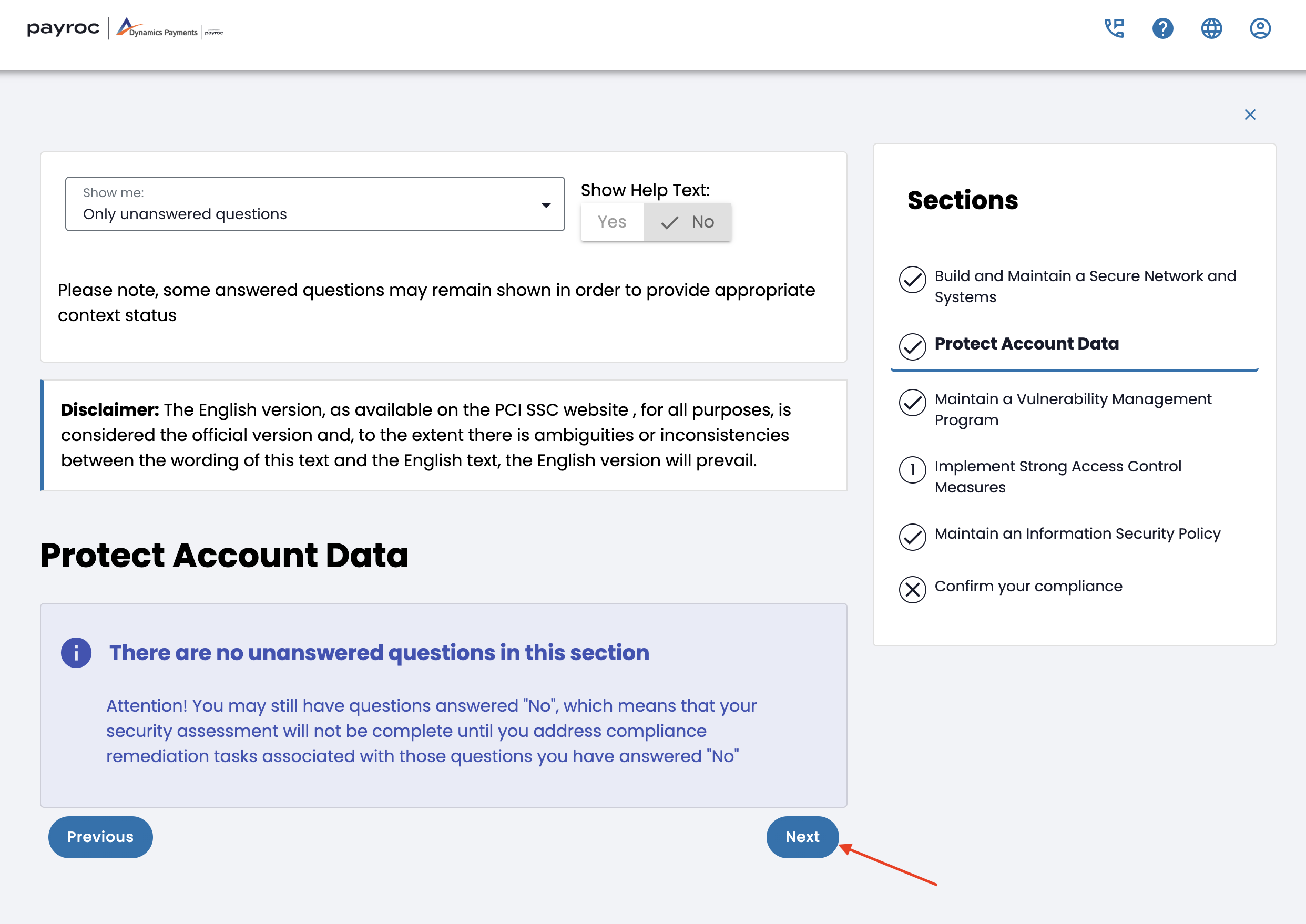Open Maintain an Information Security Policy section
The image size is (1306, 924).
pos(1077,533)
